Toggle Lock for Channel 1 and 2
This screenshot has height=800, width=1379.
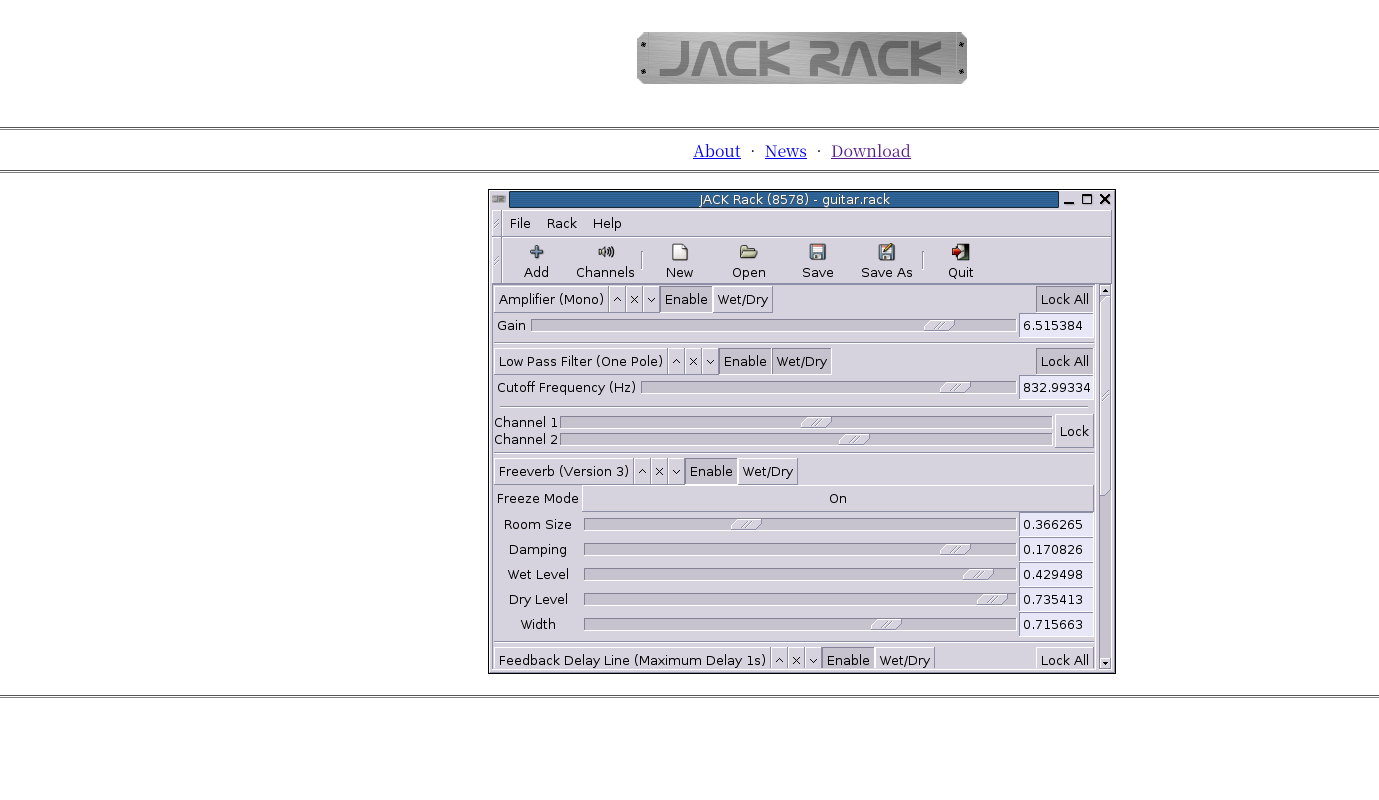(1074, 431)
